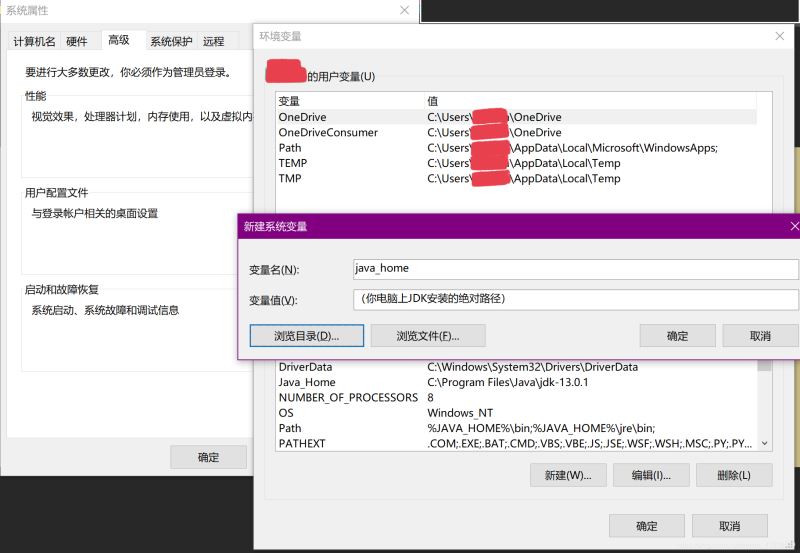Select the TEMP user variable row
Screen dimensions: 800x553
point(516,163)
